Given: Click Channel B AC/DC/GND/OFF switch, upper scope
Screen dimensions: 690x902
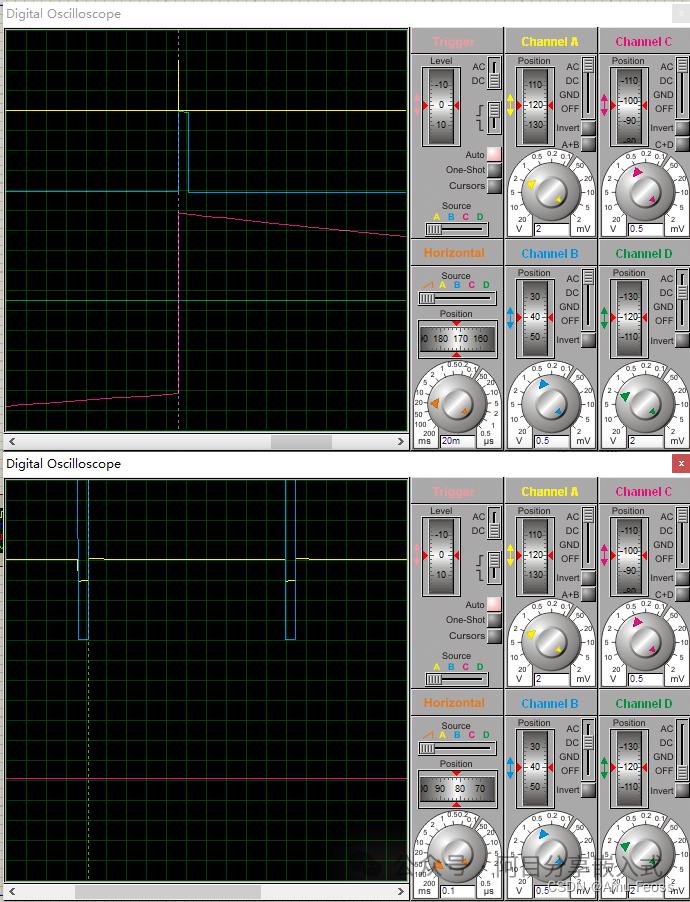Looking at the screenshot, I should pyautogui.click(x=588, y=300).
